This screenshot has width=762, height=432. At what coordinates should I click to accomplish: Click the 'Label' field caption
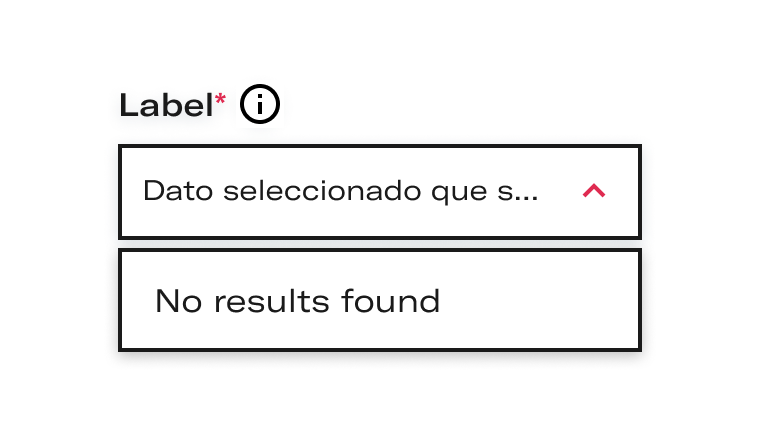[166, 105]
